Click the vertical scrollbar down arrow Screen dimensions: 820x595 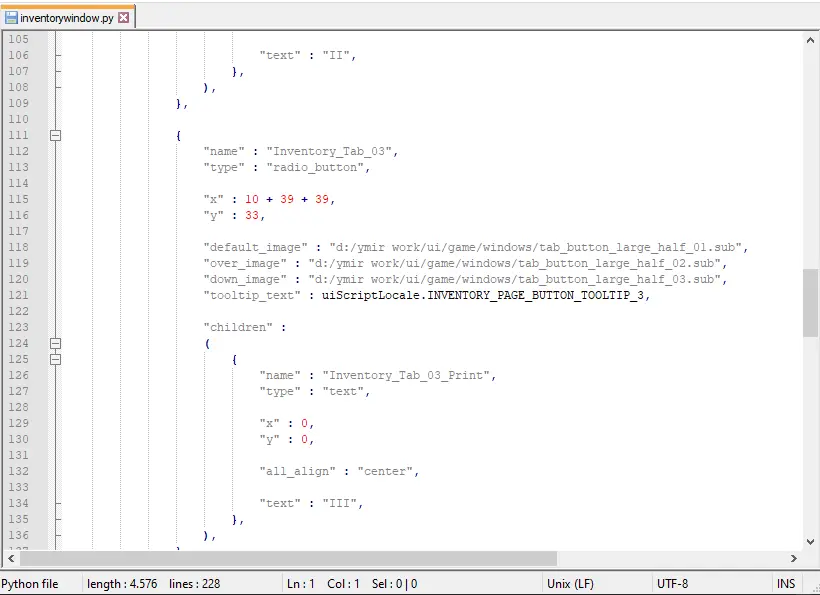[810, 542]
